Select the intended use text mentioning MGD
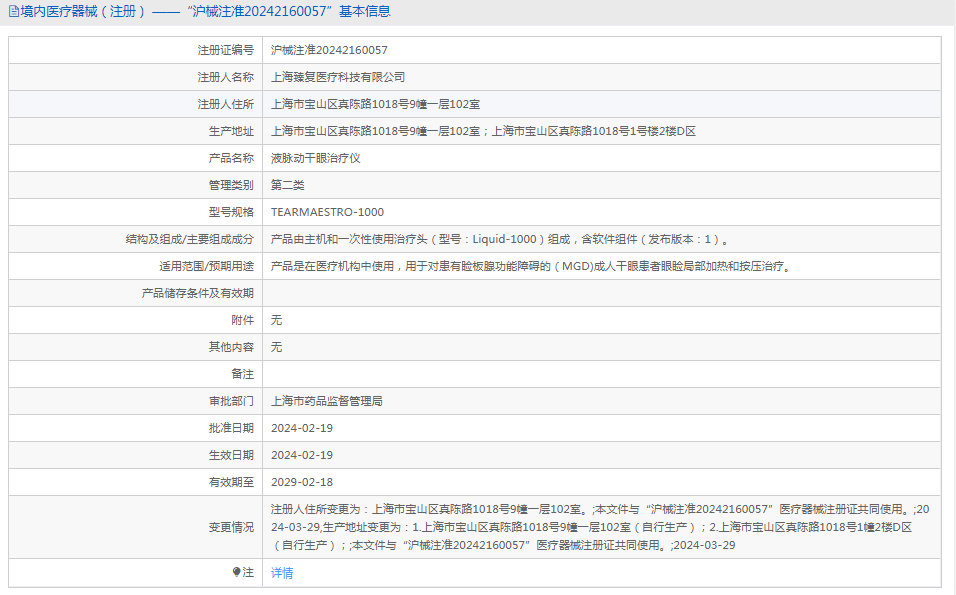The image size is (956, 595). (x=532, y=266)
